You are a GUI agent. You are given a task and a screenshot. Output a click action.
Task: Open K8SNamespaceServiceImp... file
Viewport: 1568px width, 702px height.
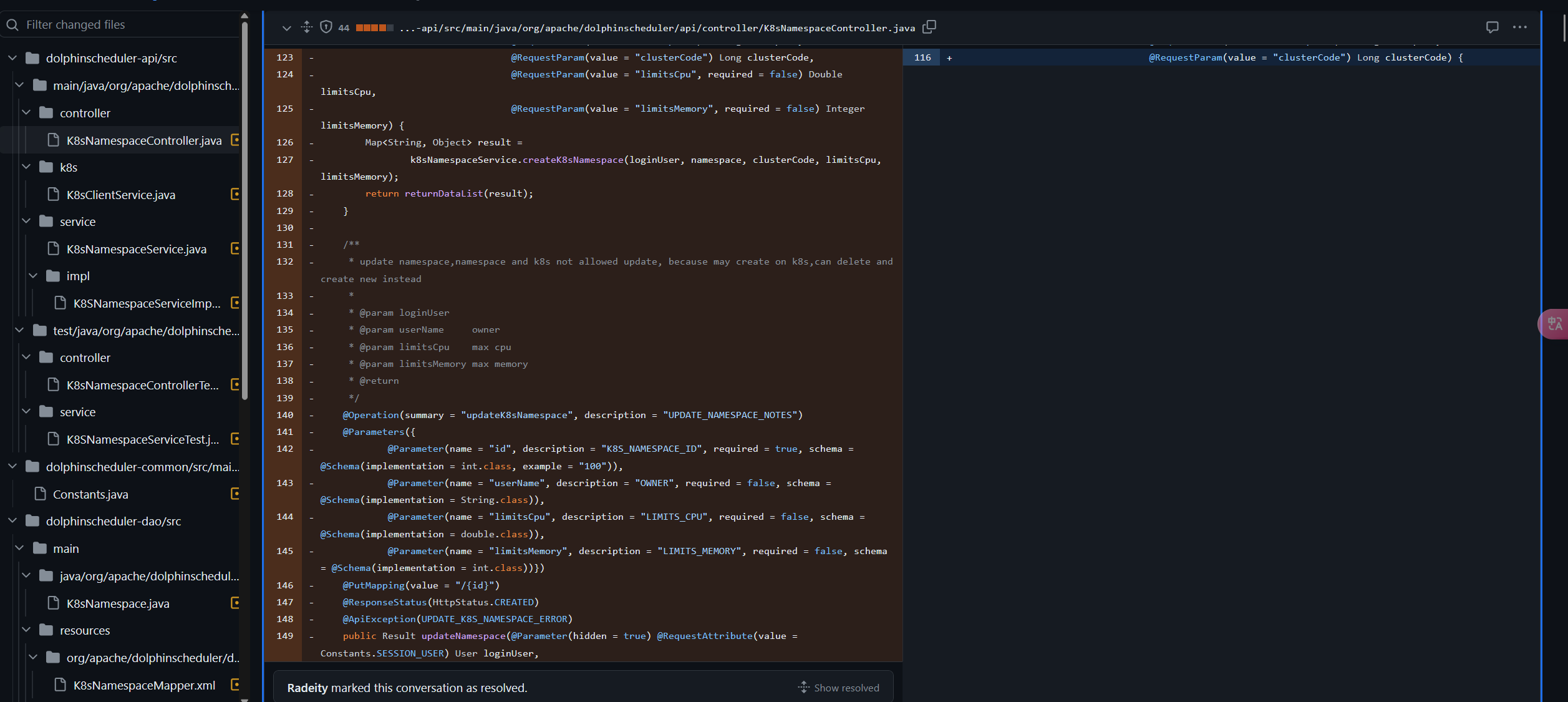coord(147,303)
